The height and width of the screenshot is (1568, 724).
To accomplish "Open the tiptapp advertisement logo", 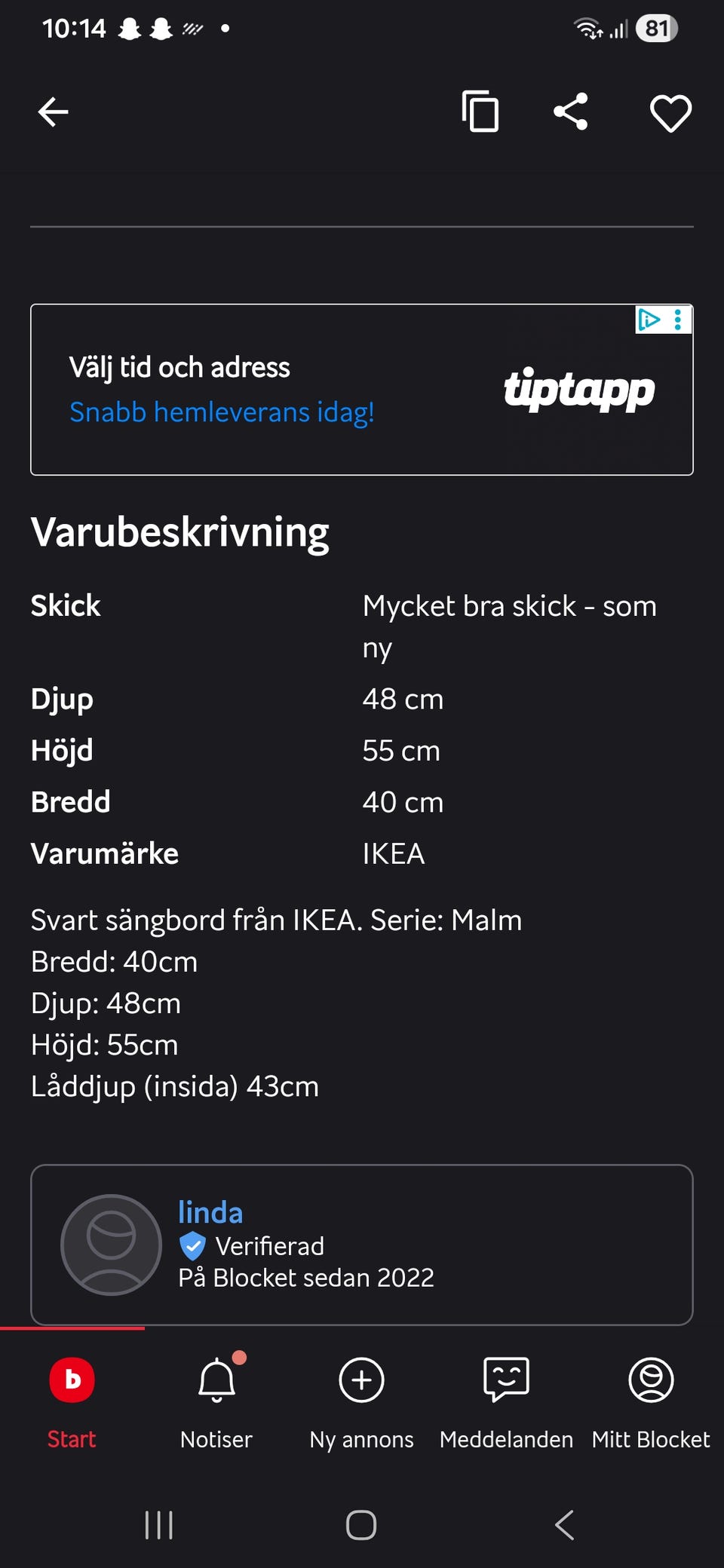I will tap(579, 389).
